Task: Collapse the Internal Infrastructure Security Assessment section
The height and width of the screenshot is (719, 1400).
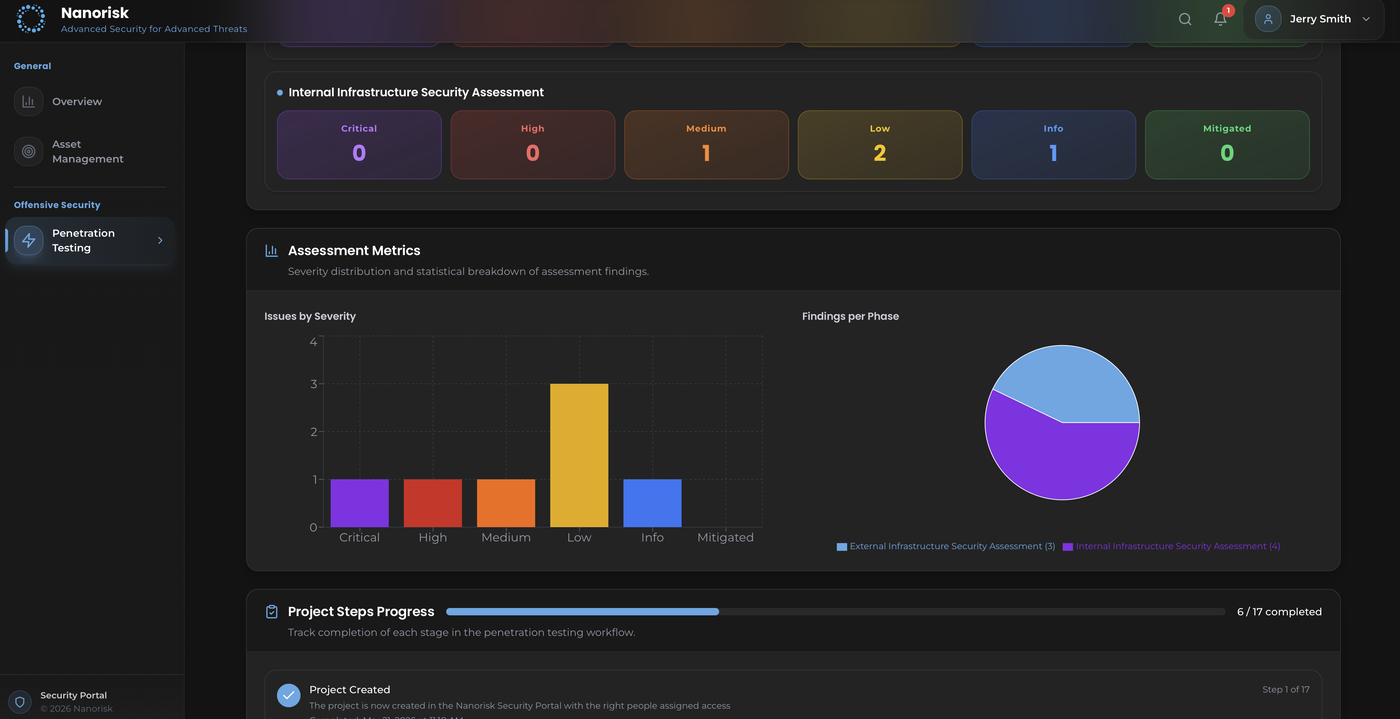Action: coord(414,92)
